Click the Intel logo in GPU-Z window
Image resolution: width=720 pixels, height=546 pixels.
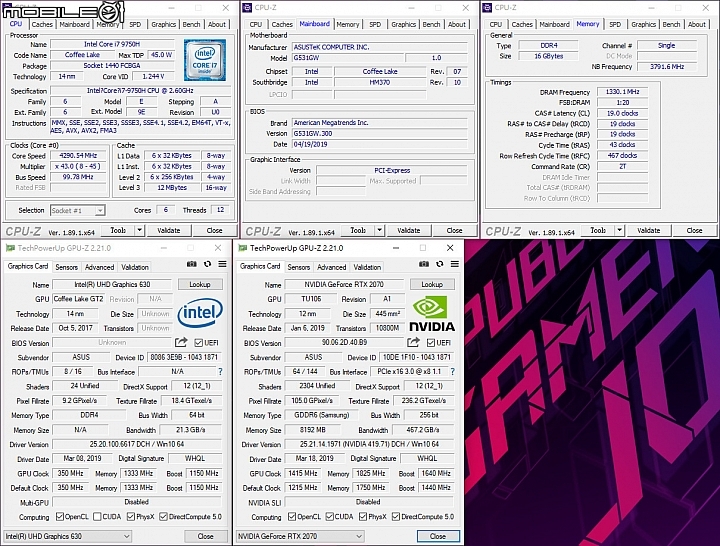200,313
